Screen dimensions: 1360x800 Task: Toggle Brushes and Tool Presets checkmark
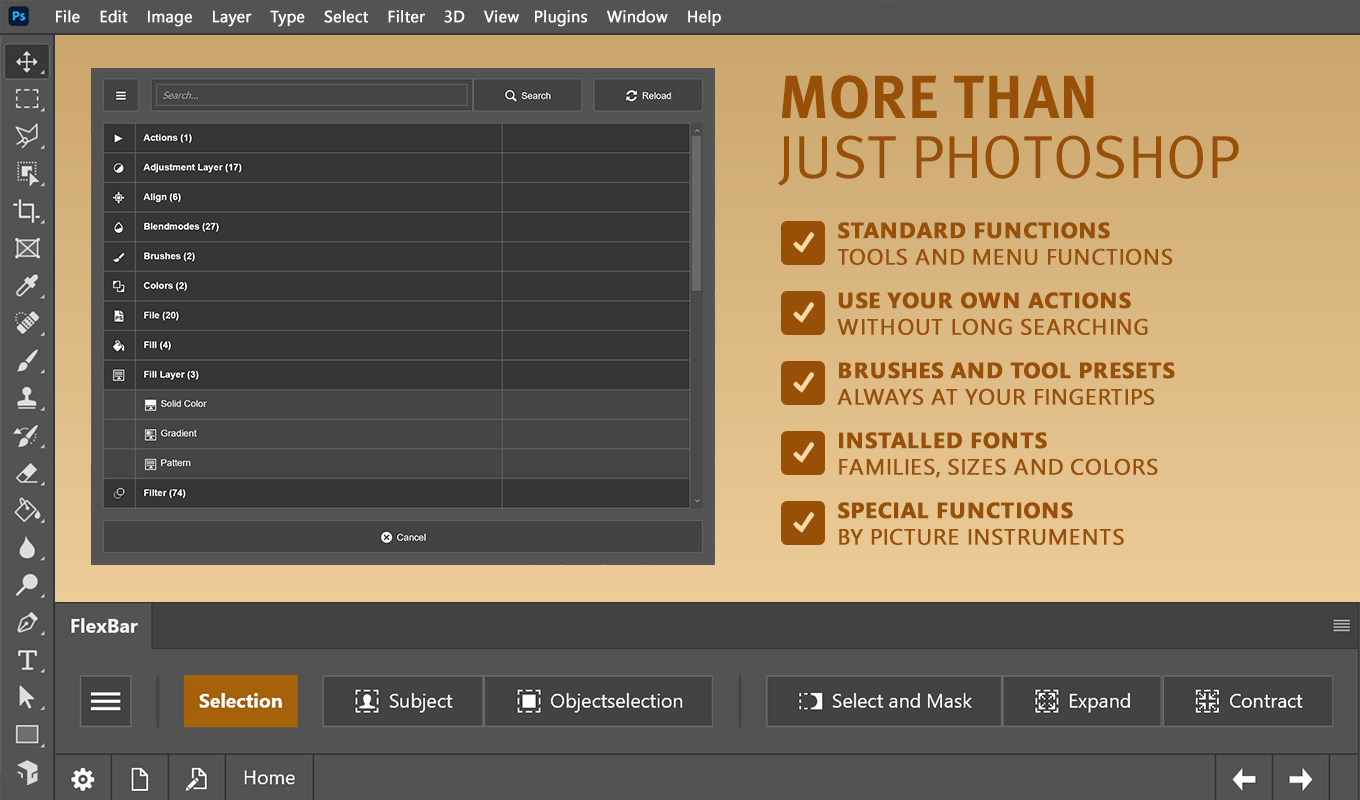[x=802, y=383]
